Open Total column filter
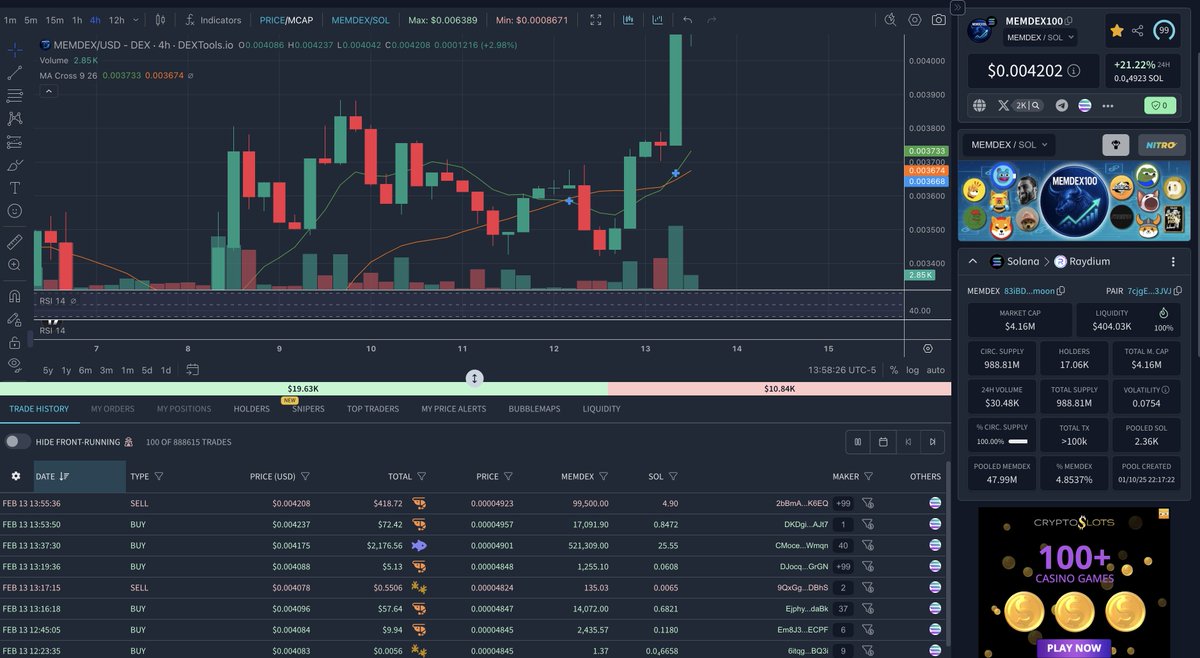1200x658 pixels. pyautogui.click(x=421, y=476)
